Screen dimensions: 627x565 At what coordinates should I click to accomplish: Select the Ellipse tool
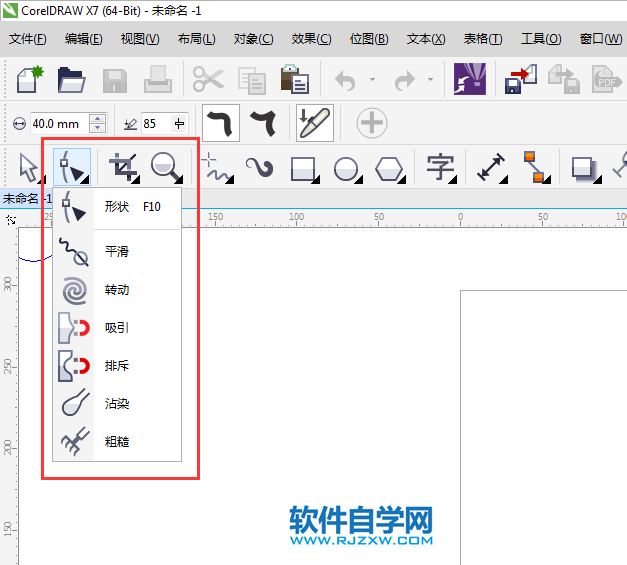coord(347,170)
